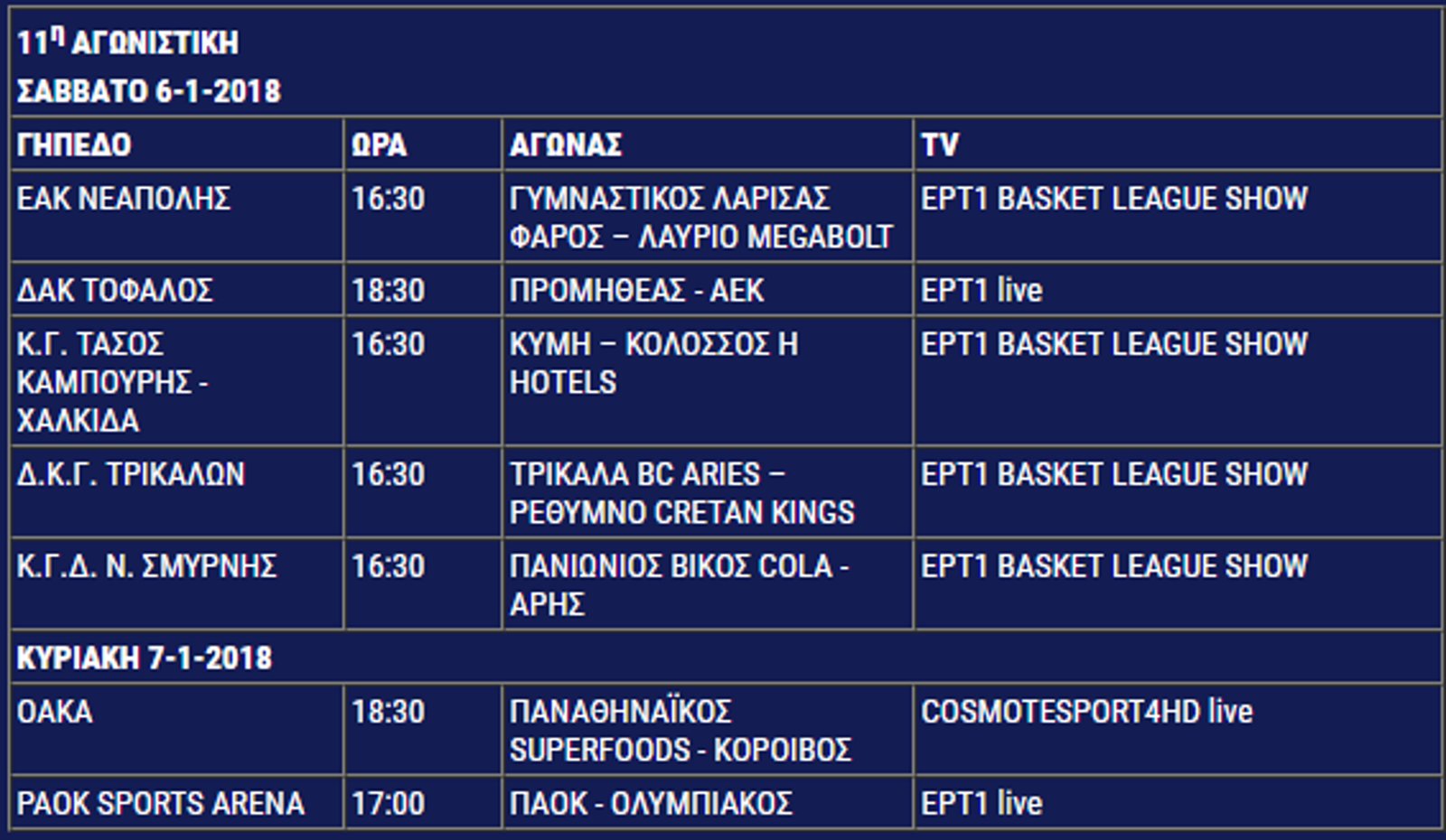Click the ΤΡΙΚΑΛΑ BC ARIES – ΡΕΘΥΜΝΟ match cell
This screenshot has height=840, width=1446.
click(x=681, y=493)
